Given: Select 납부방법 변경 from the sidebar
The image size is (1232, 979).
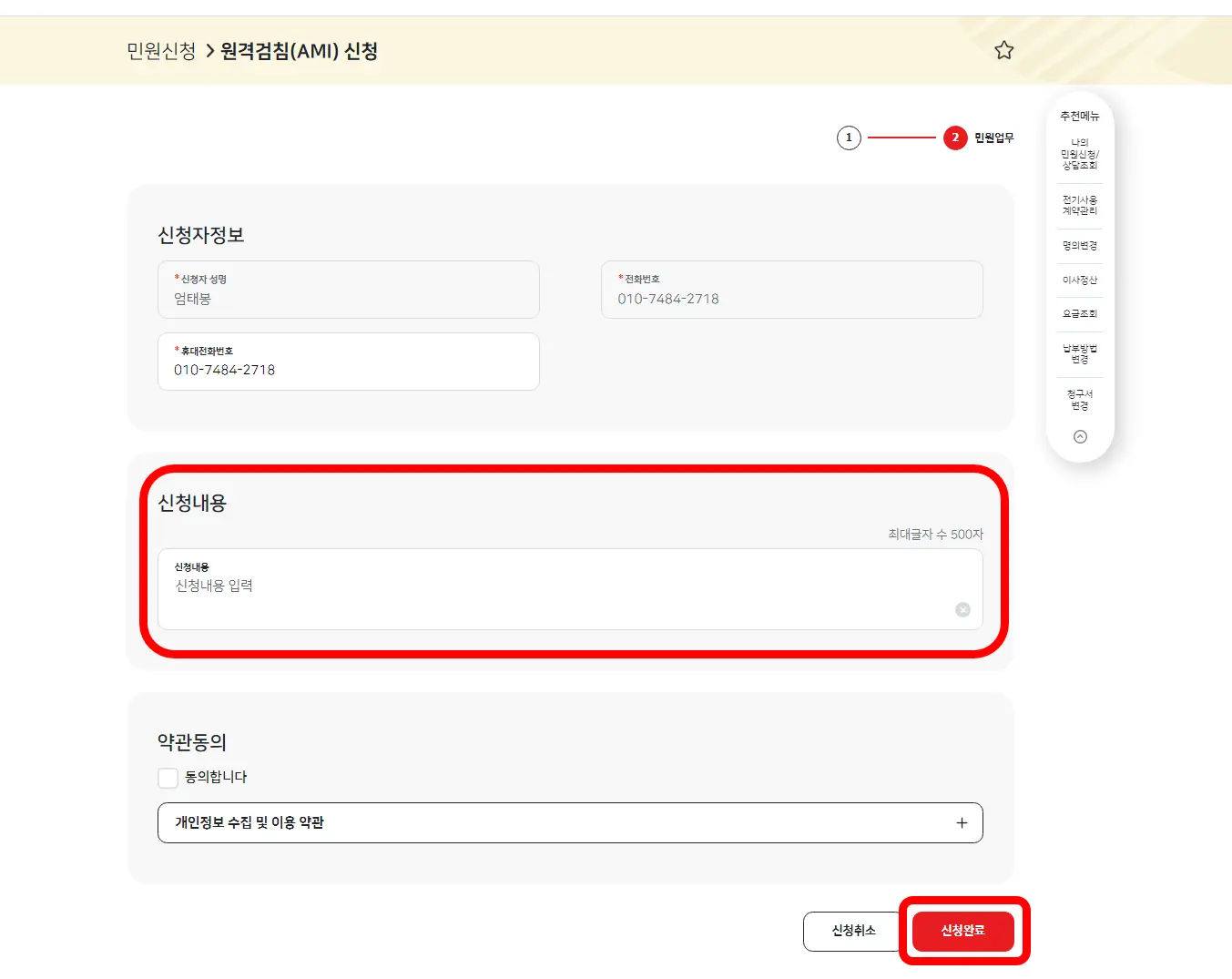Looking at the screenshot, I should coord(1080,353).
